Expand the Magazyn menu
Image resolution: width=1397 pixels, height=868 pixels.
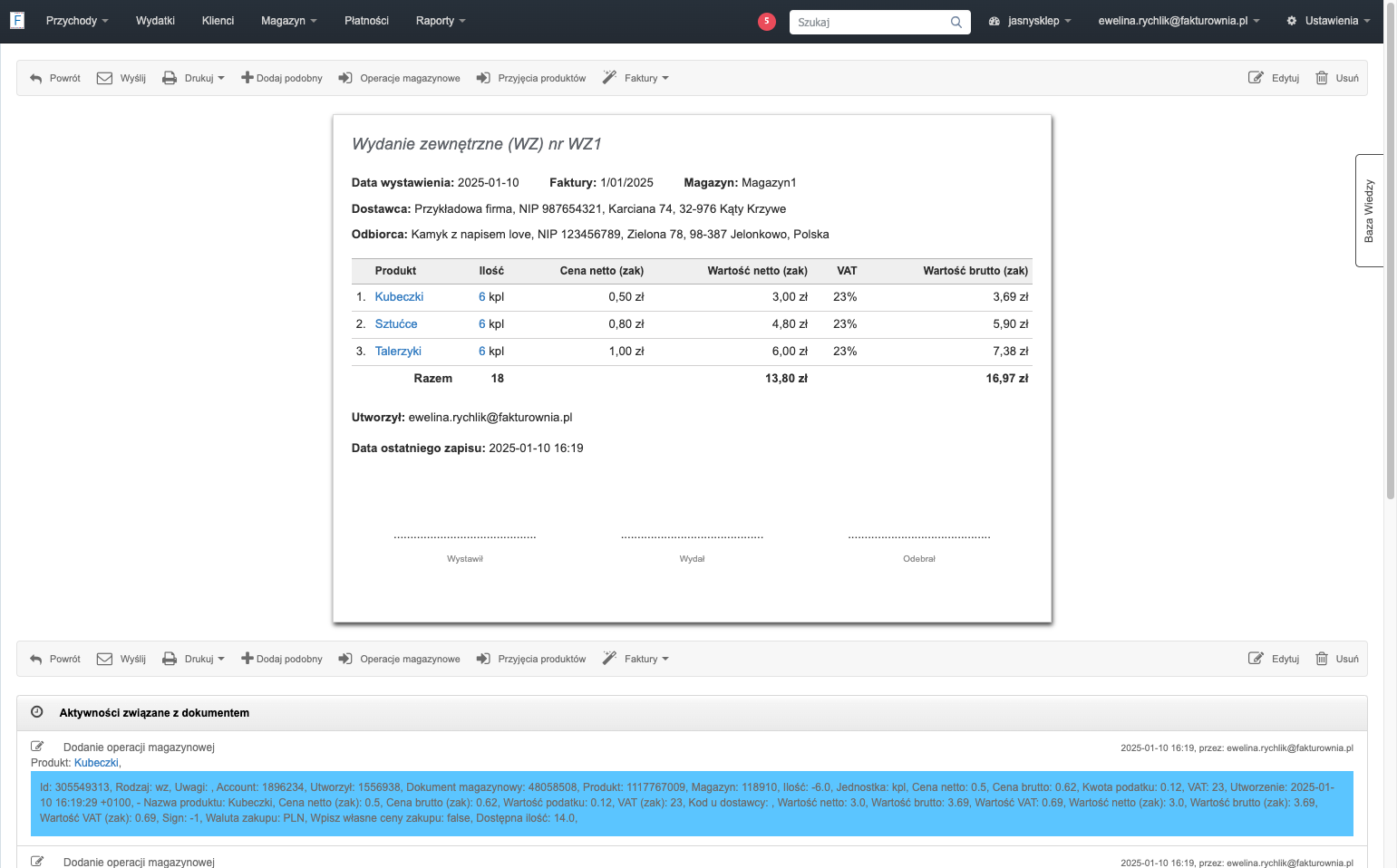pos(288,21)
